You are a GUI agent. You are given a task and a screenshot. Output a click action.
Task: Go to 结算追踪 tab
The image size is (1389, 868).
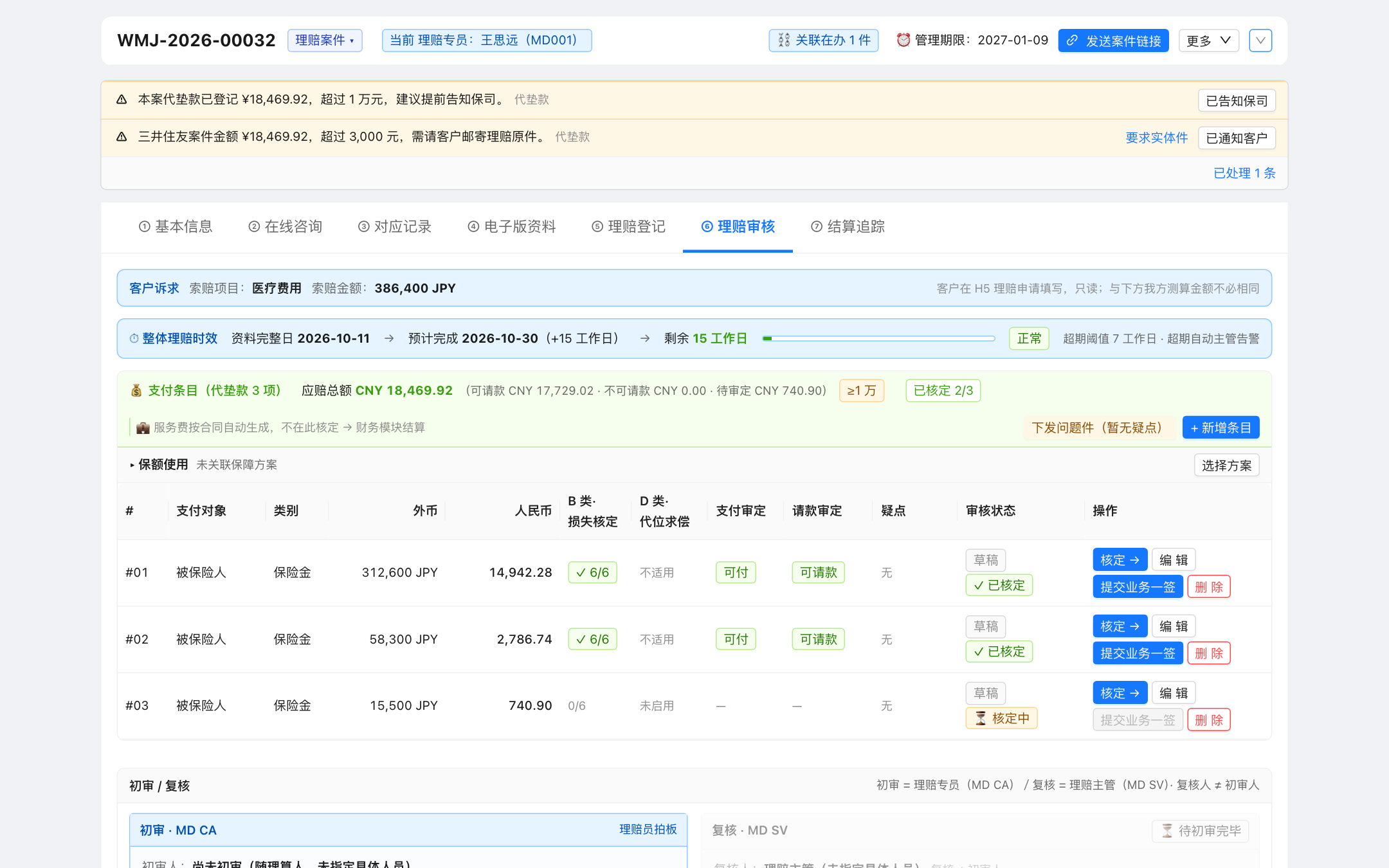pyautogui.click(x=848, y=226)
